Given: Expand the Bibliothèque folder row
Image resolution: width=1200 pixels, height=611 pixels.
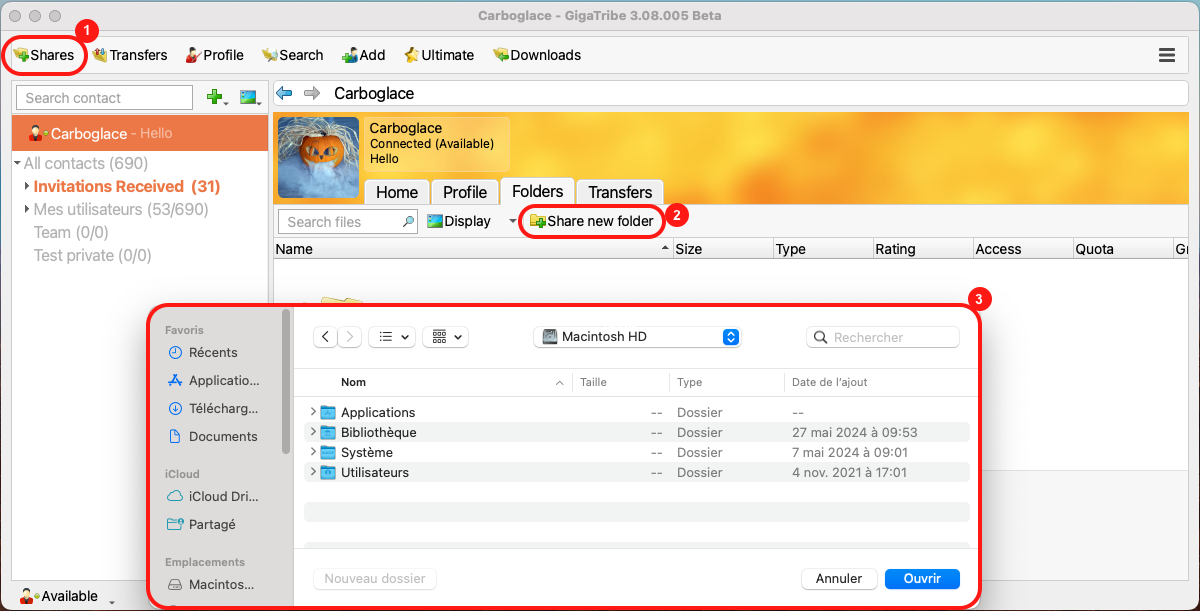Looking at the screenshot, I should point(313,432).
